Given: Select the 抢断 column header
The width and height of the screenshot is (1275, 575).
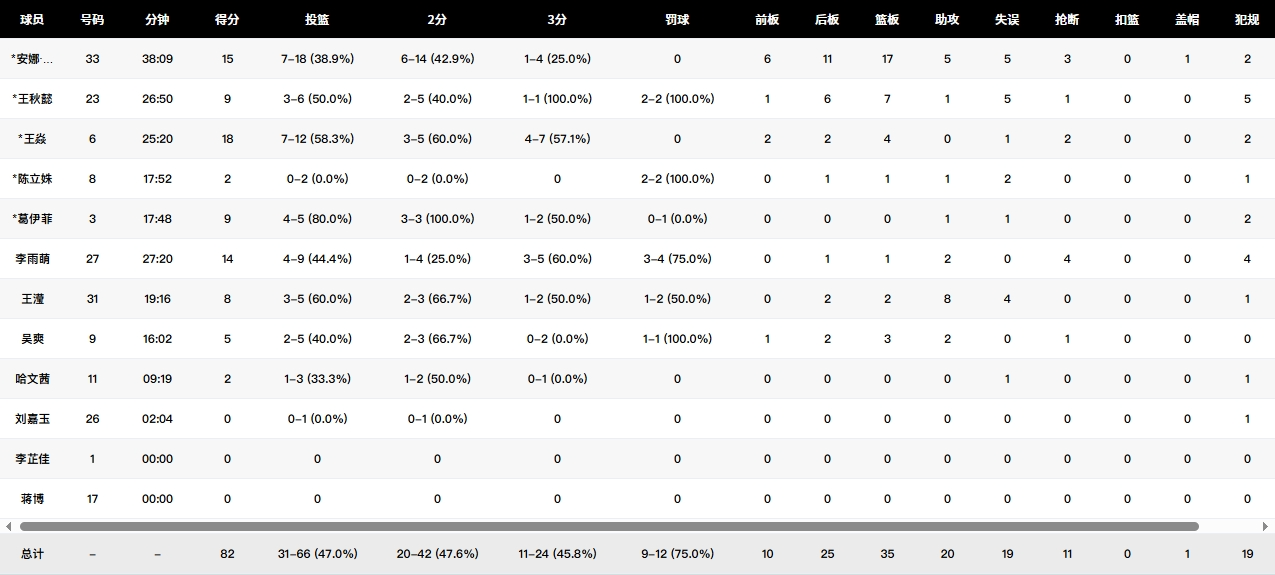Looking at the screenshot, I should pyautogui.click(x=1067, y=19).
